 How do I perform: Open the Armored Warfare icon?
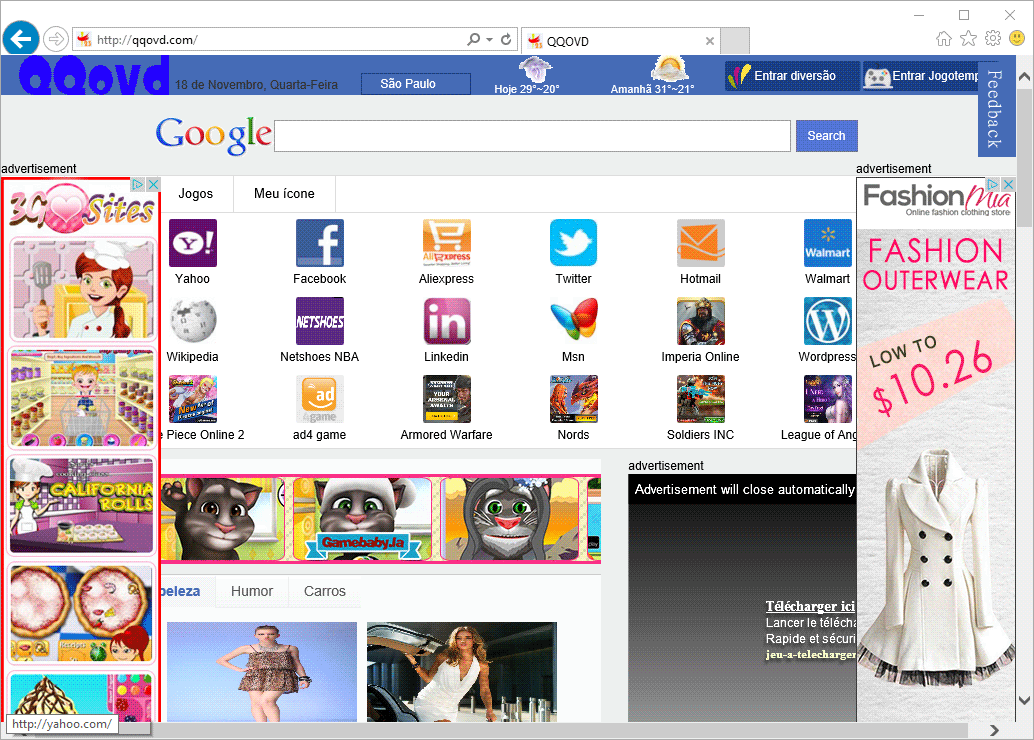point(446,399)
